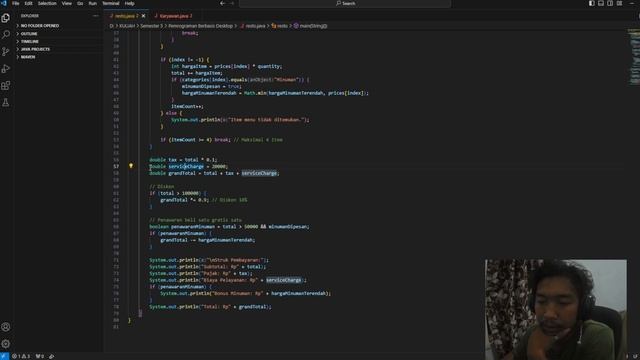Open the Explorer view in activity bar

point(6,18)
